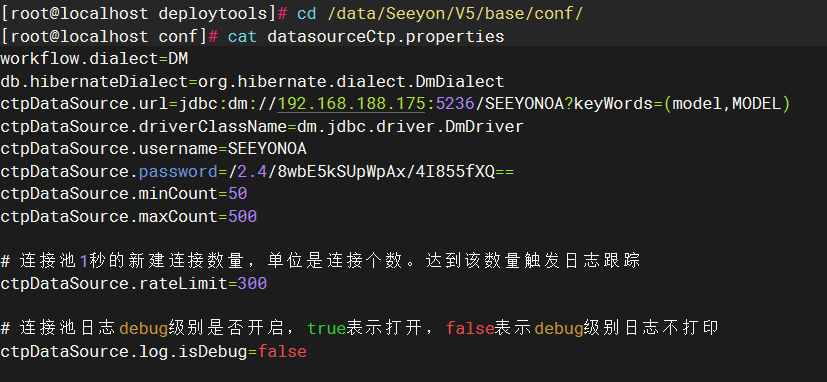The height and width of the screenshot is (382, 827).
Task: Click the username value SEEYONOA
Action: click(267, 149)
